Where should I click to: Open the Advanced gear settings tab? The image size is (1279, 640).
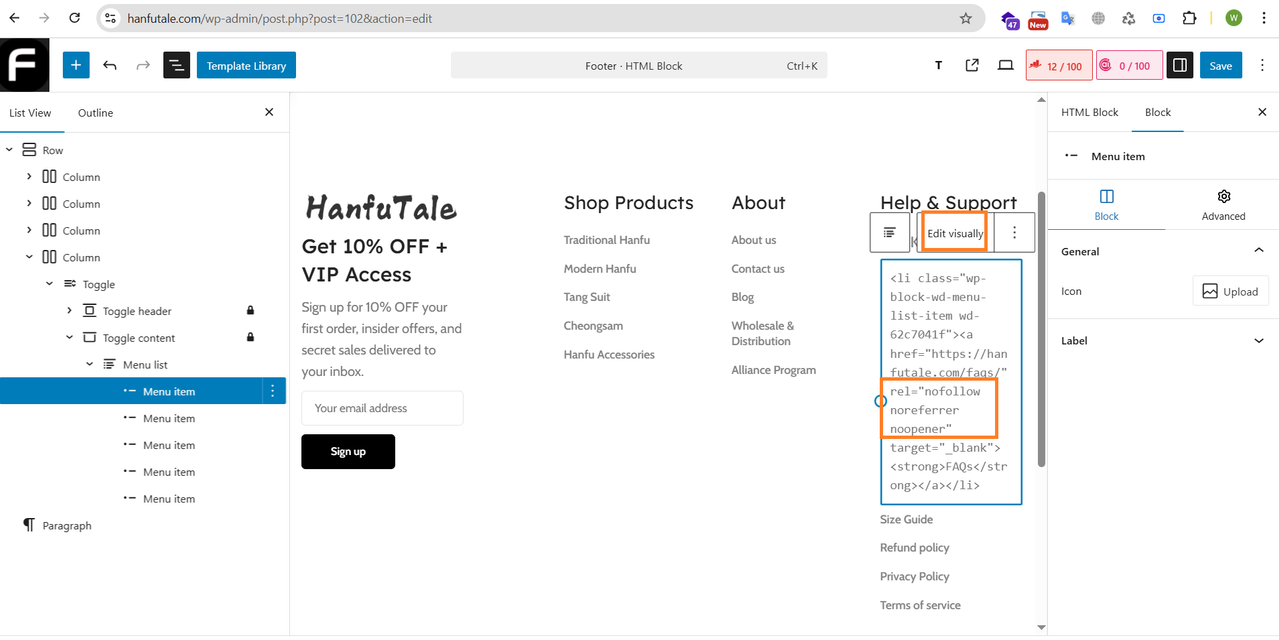[1223, 205]
